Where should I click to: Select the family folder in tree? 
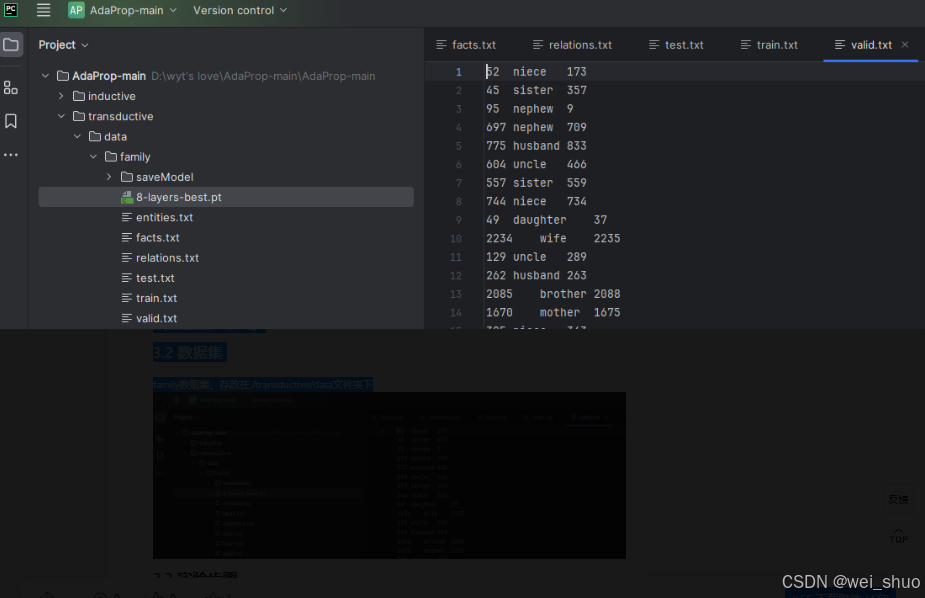click(x=128, y=157)
